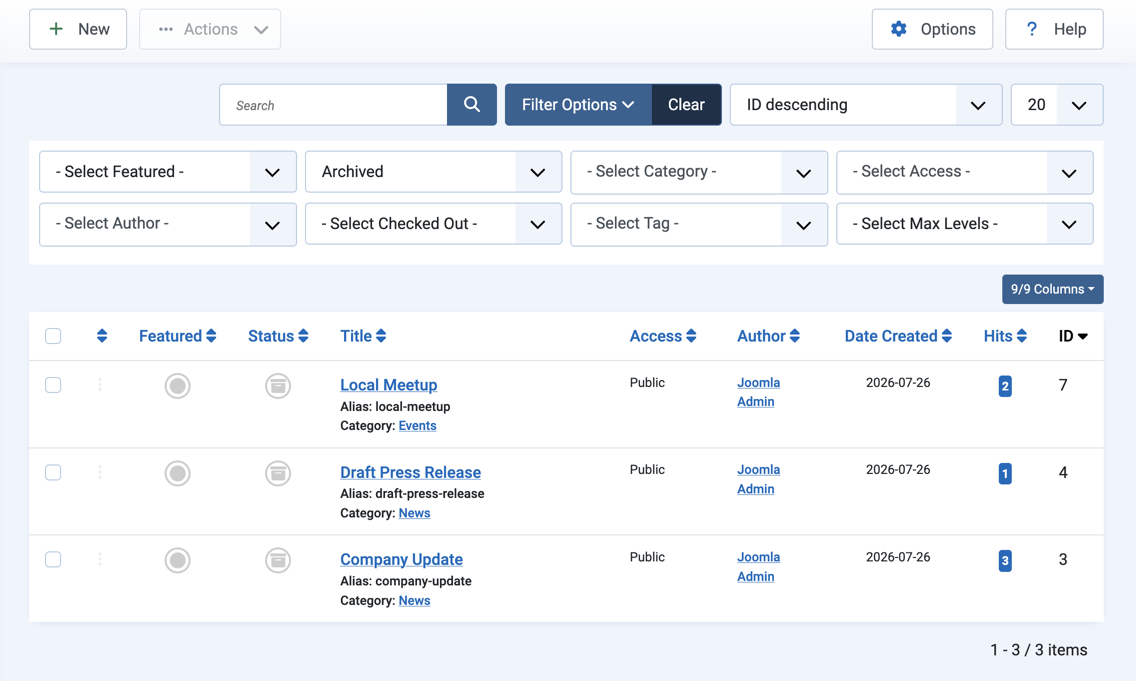
Task: Open Select Author filter dropdown
Action: click(x=168, y=224)
